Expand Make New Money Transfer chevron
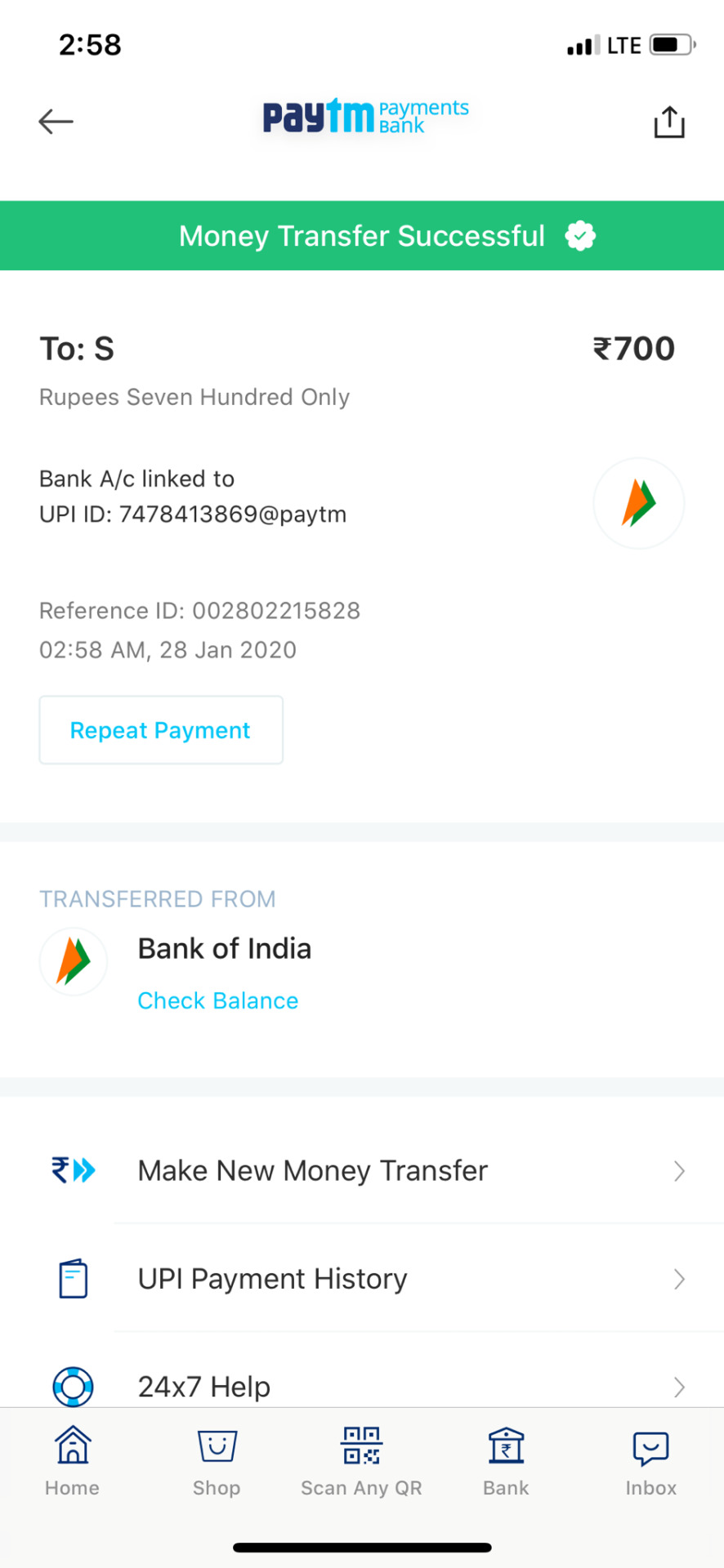This screenshot has width=724, height=1568. (x=679, y=1171)
